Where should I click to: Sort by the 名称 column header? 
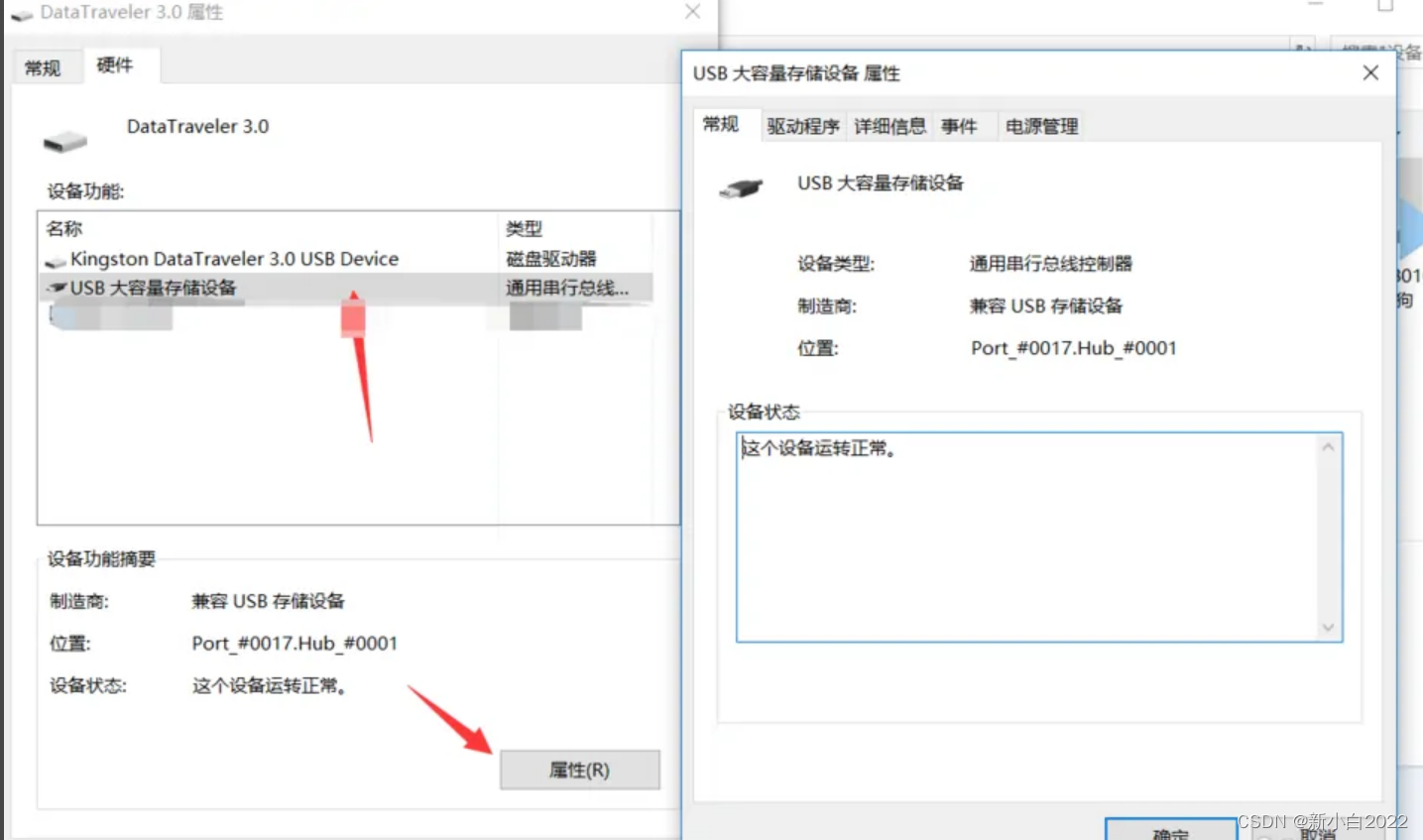[269, 229]
